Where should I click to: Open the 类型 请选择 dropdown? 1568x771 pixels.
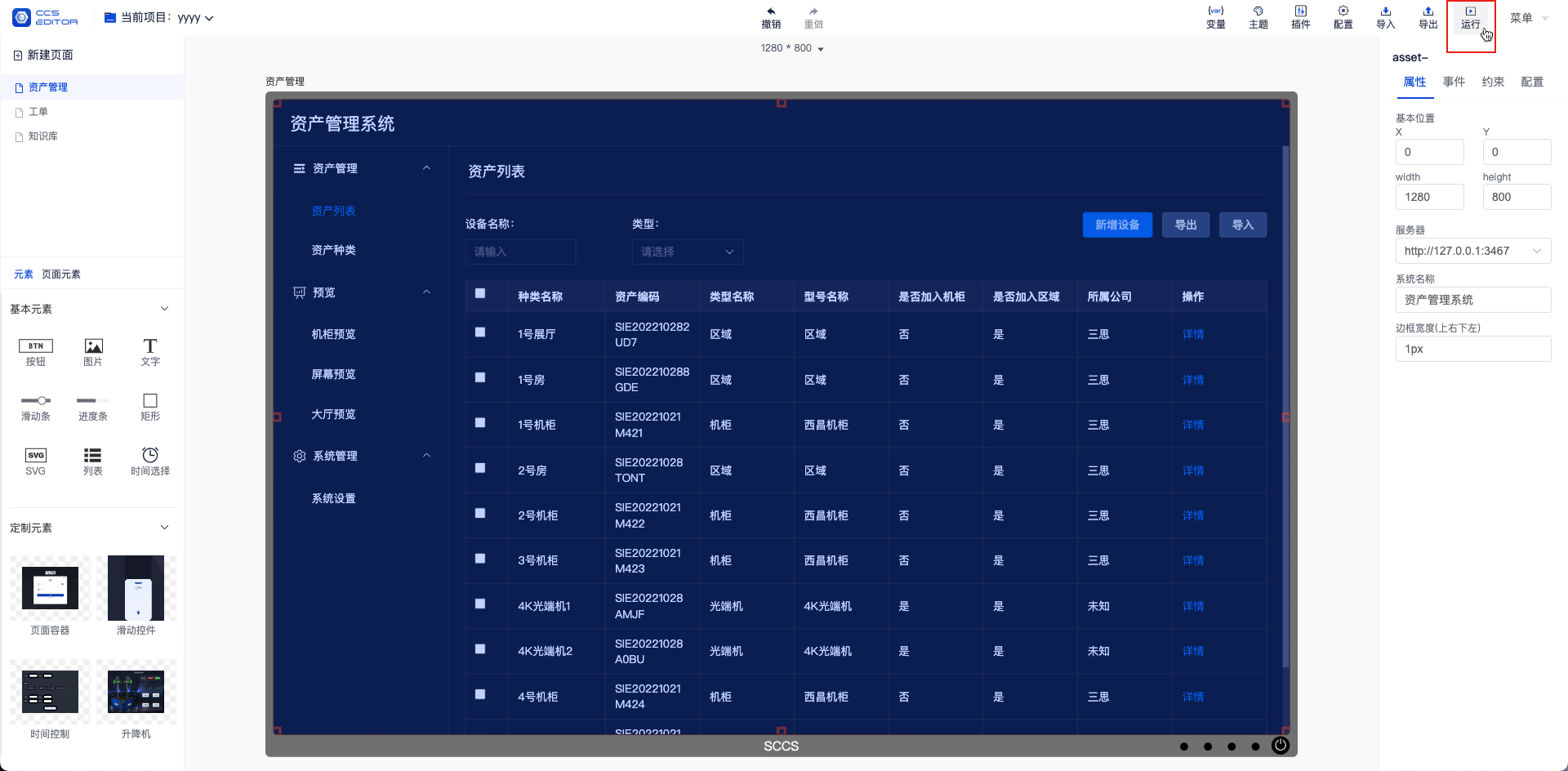point(688,252)
